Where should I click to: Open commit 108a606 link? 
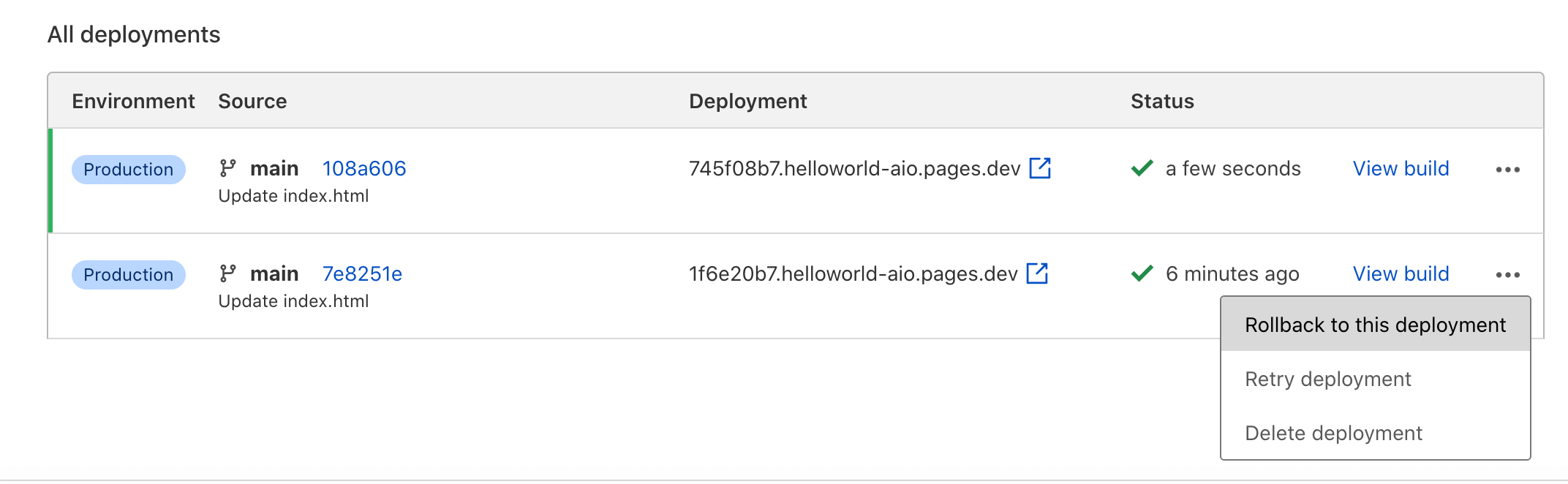coord(363,169)
